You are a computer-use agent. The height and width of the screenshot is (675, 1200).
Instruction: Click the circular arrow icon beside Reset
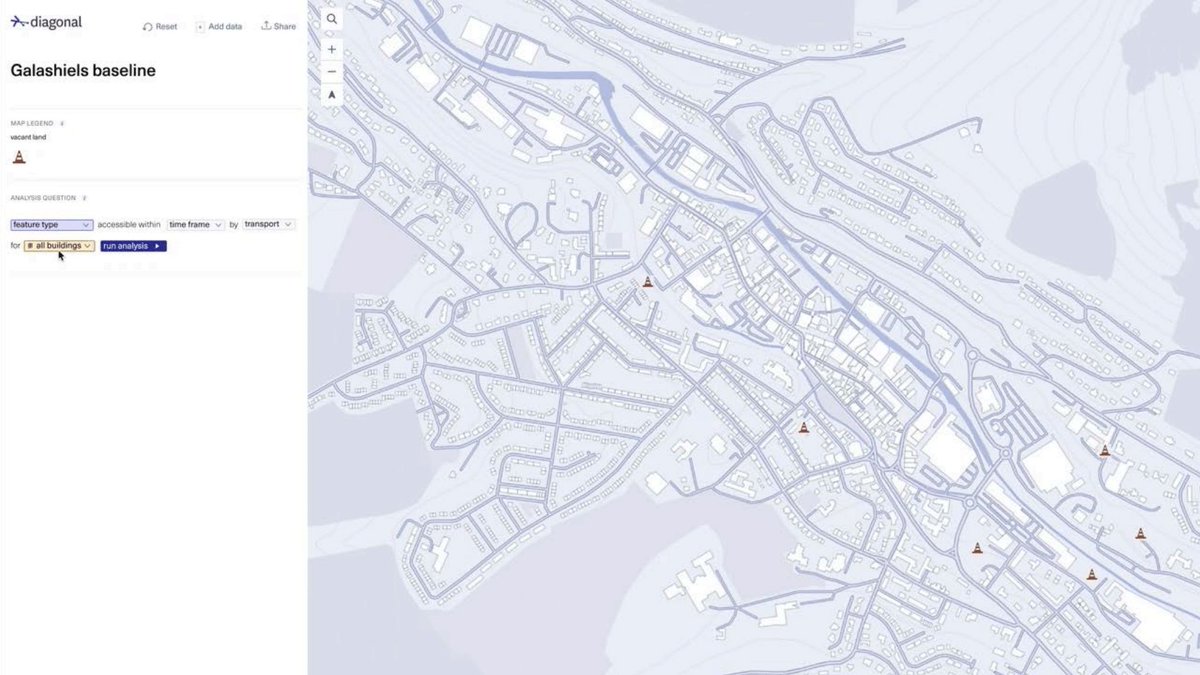pyautogui.click(x=146, y=26)
